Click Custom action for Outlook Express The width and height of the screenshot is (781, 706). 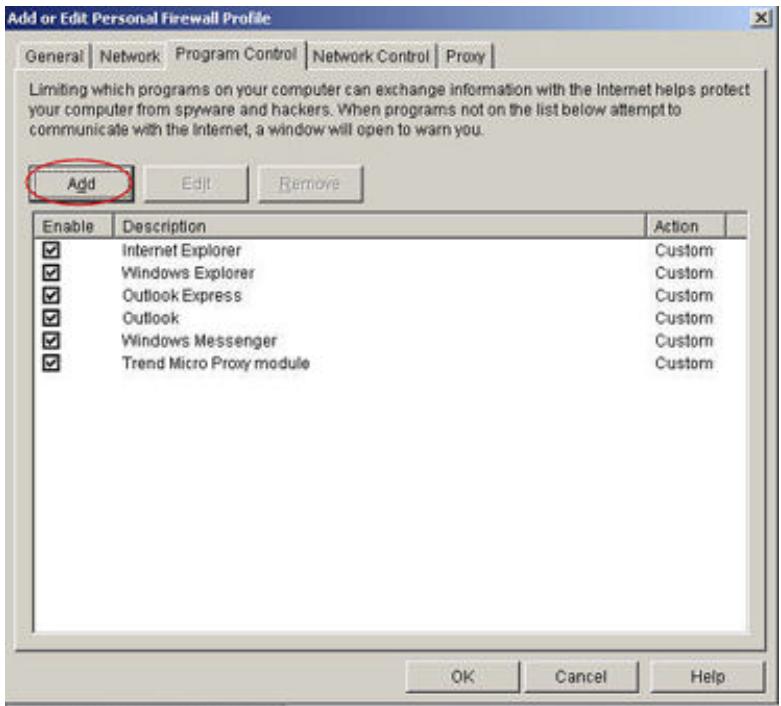[684, 295]
